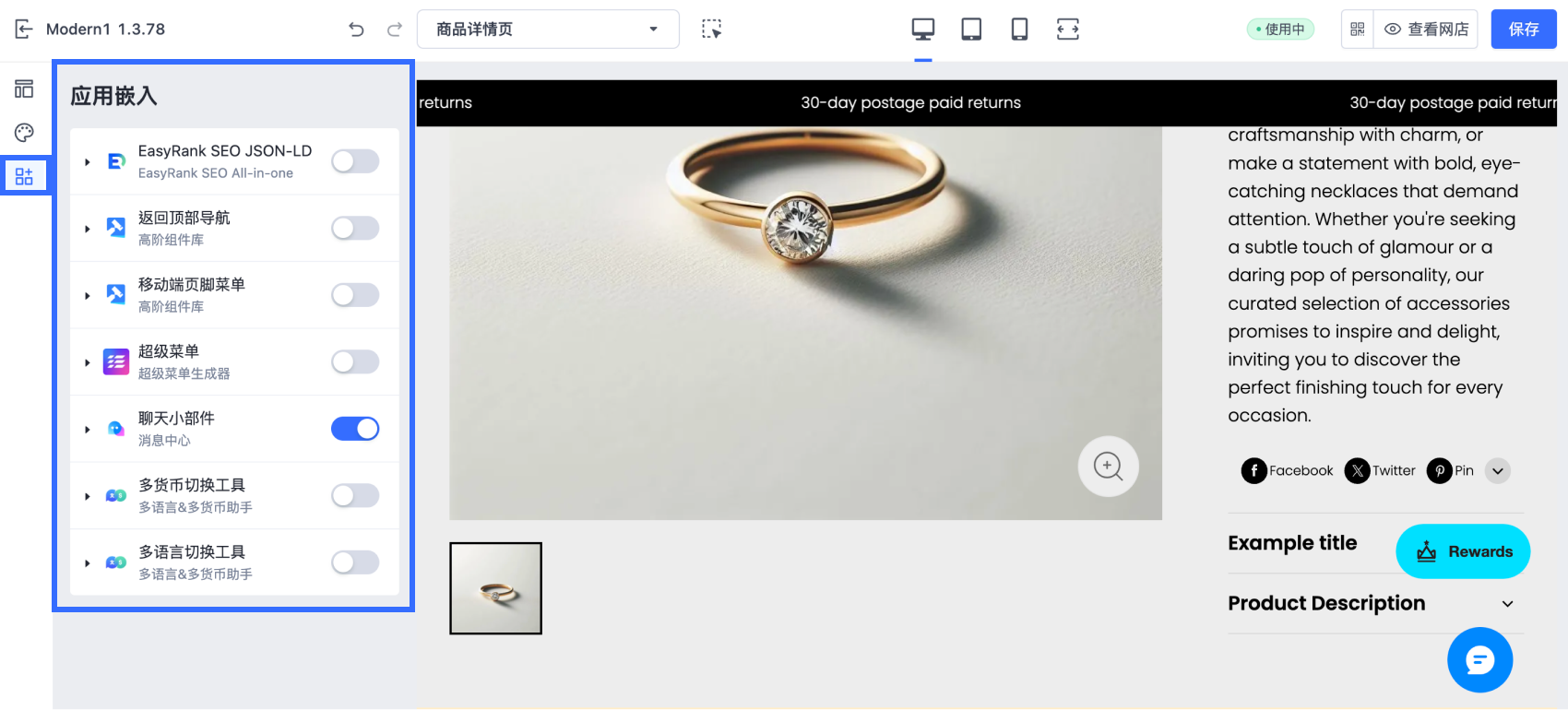Image resolution: width=1568 pixels, height=710 pixels.
Task: Enable the 返回顶部导航 toggle
Action: 355,228
